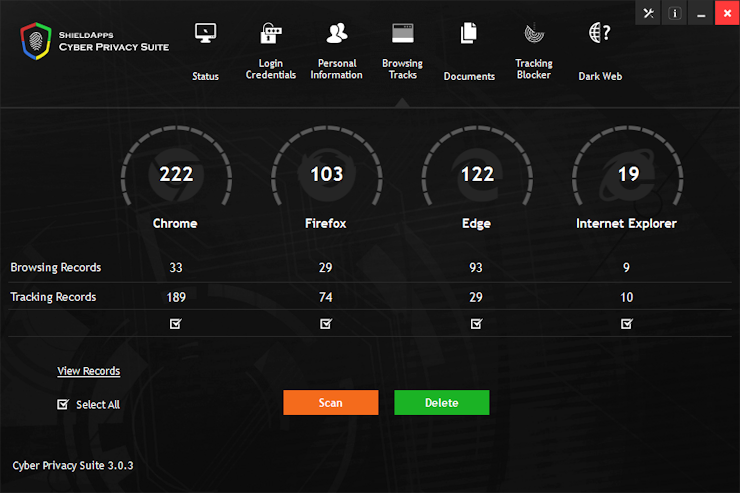740x493 pixels.
Task: Click Internet Explorer browsing records value 9
Action: pyautogui.click(x=626, y=267)
